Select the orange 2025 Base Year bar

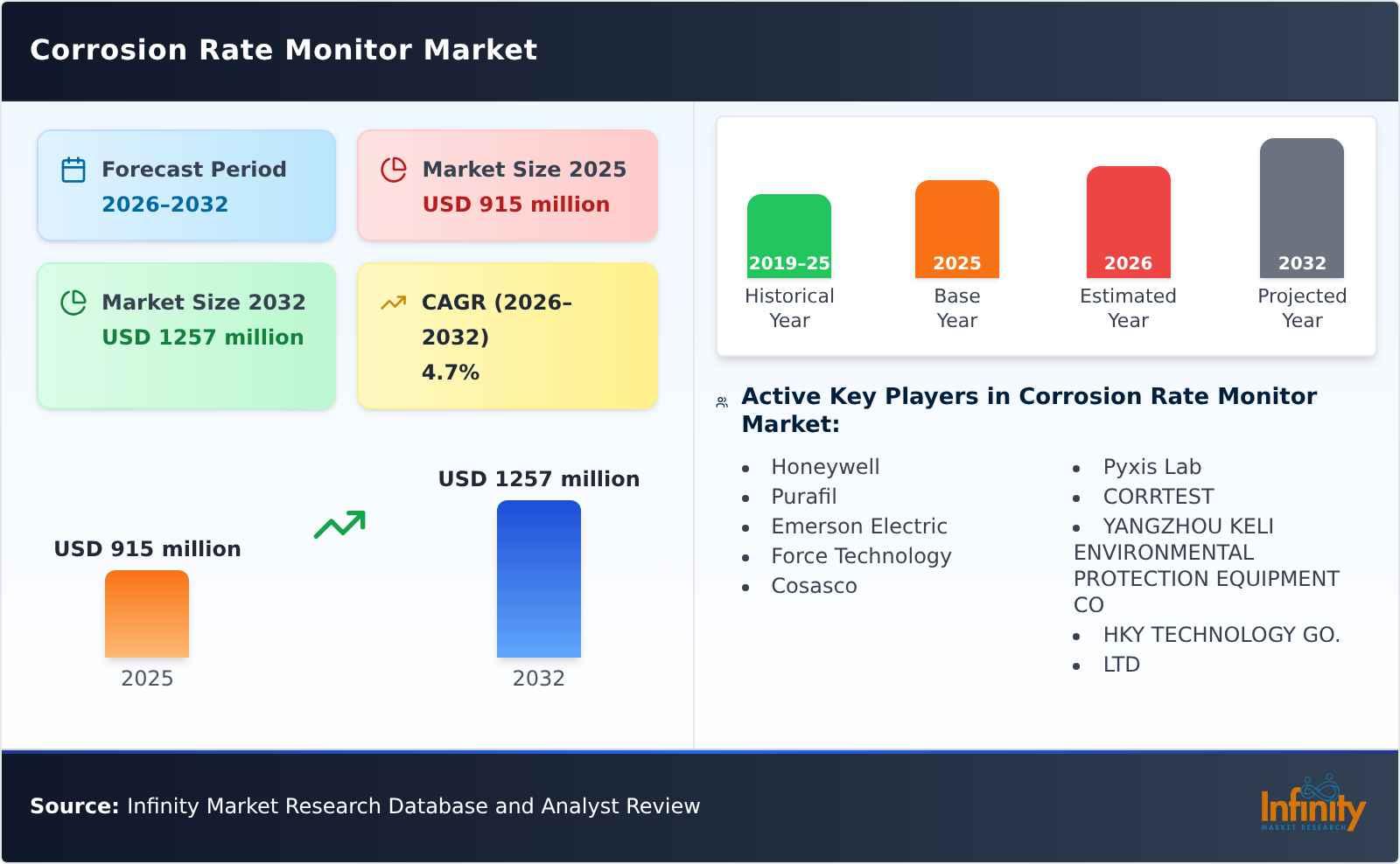point(956,227)
